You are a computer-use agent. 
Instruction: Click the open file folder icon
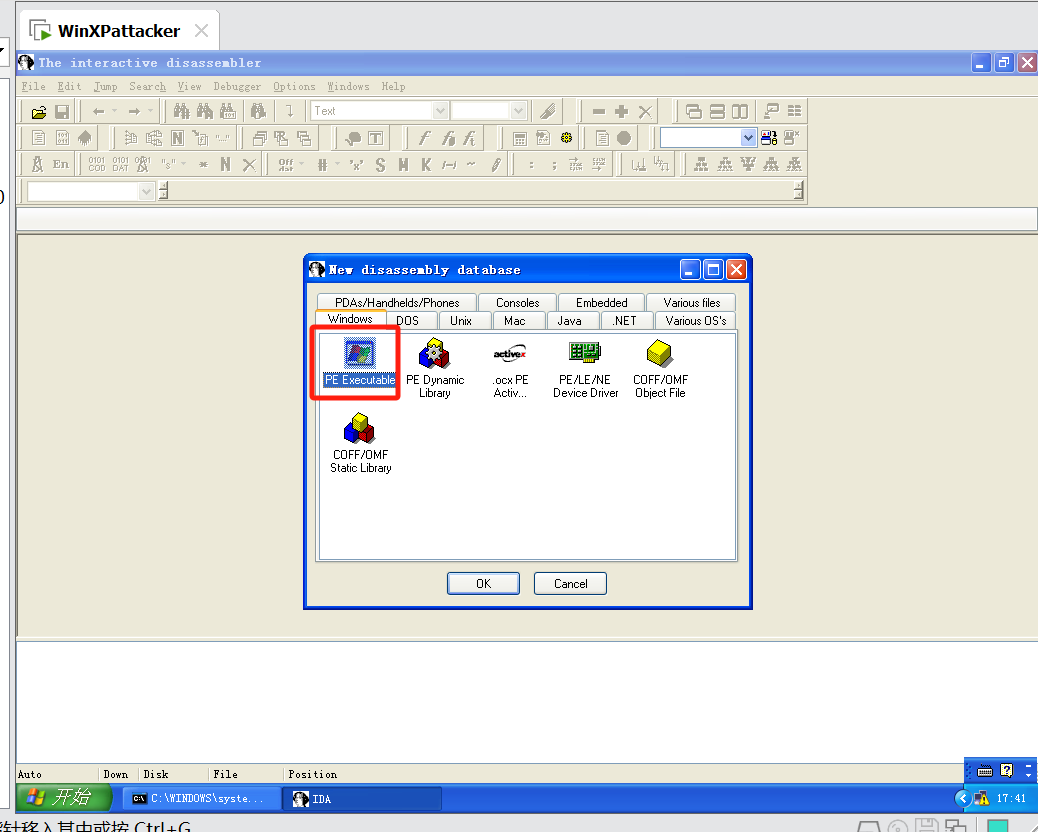pyautogui.click(x=38, y=112)
